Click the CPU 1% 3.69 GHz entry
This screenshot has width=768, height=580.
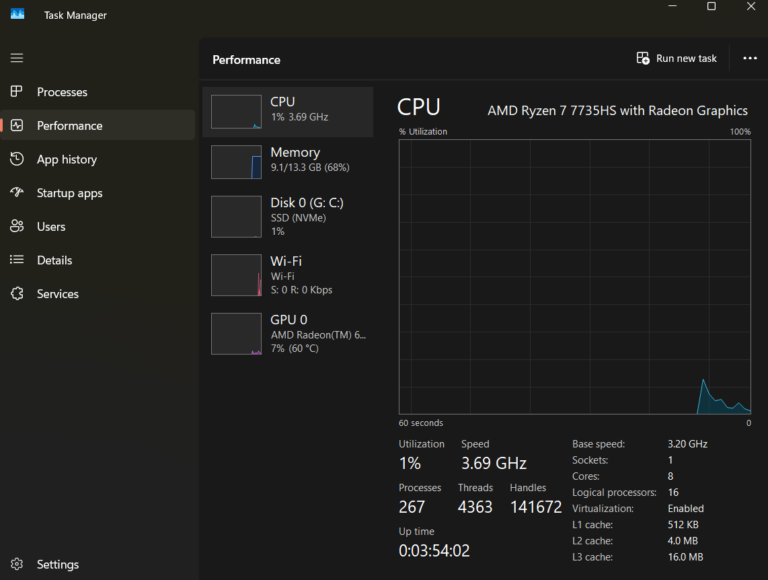pos(288,112)
